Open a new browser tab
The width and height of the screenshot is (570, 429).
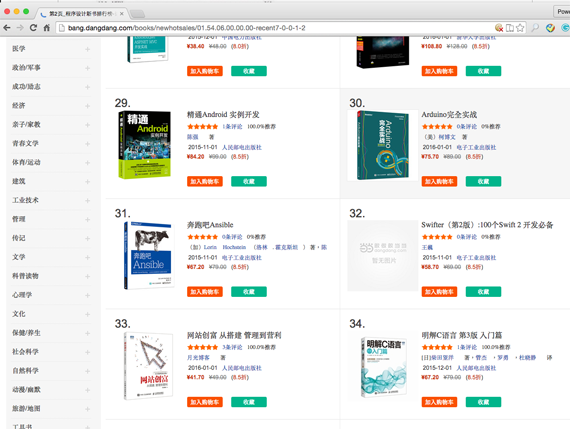137,14
